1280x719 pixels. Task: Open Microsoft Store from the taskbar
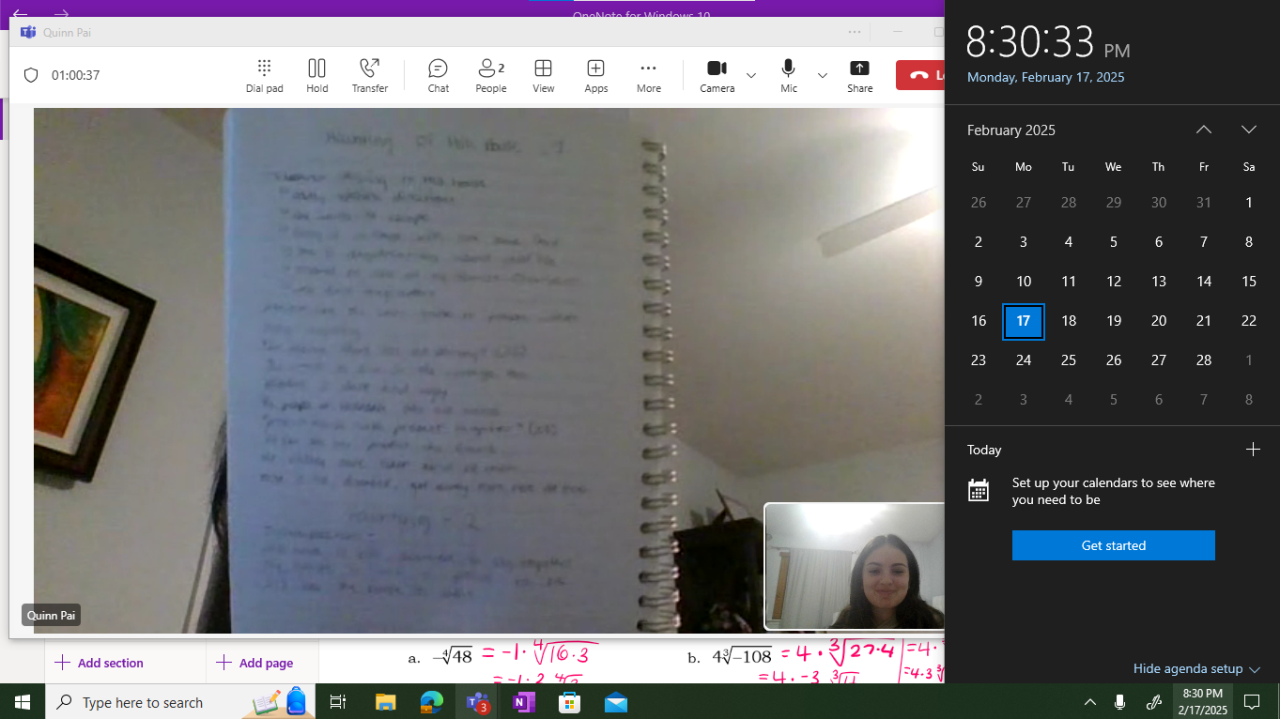[569, 702]
